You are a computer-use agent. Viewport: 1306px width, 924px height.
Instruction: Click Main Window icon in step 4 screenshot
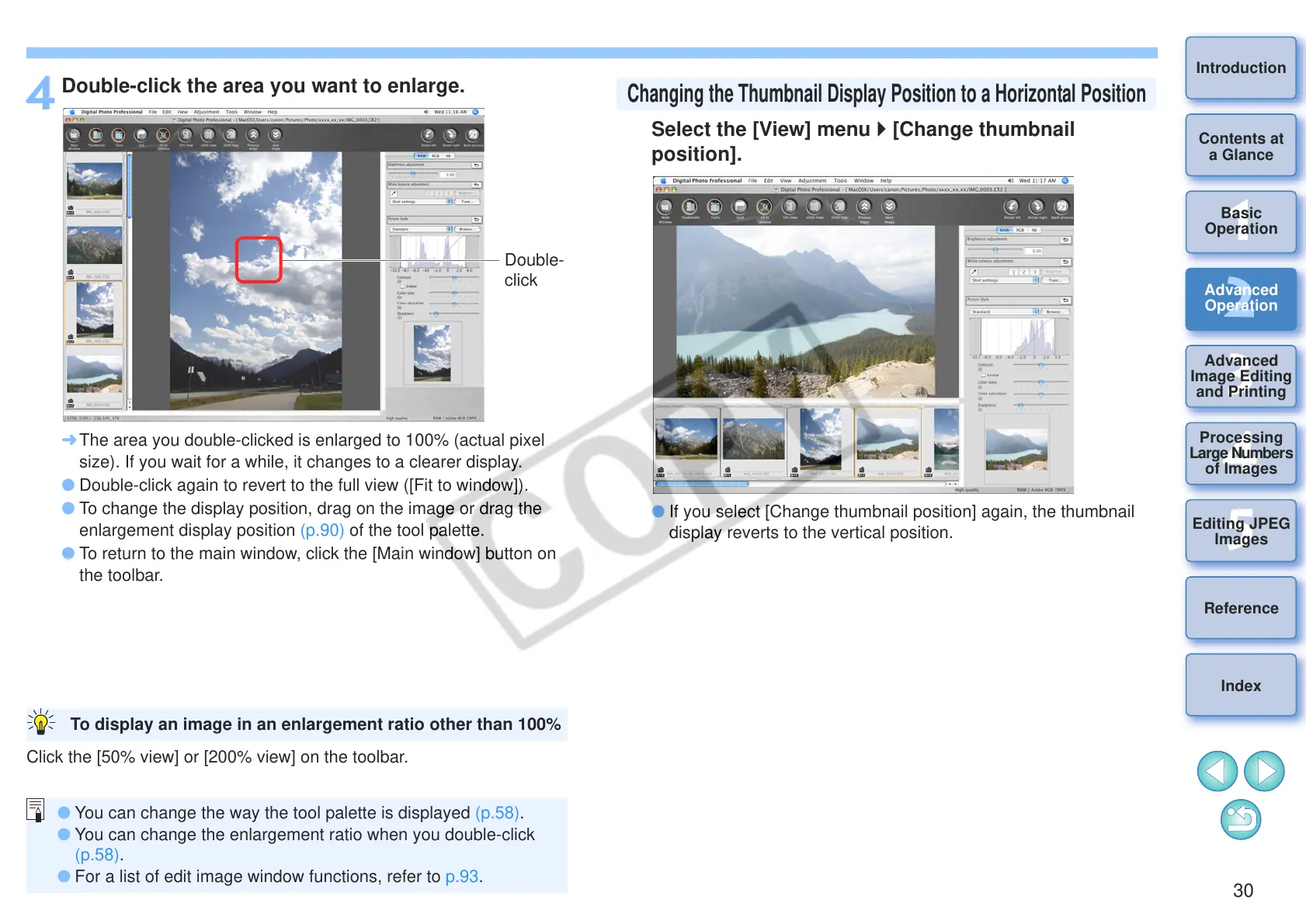click(x=75, y=136)
